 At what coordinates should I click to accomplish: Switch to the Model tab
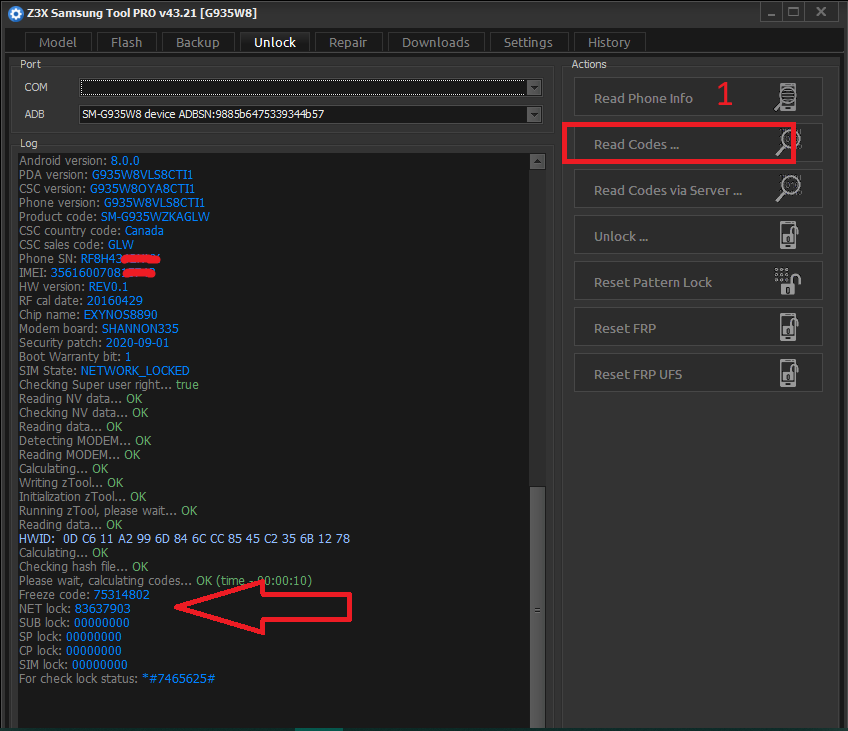click(58, 42)
